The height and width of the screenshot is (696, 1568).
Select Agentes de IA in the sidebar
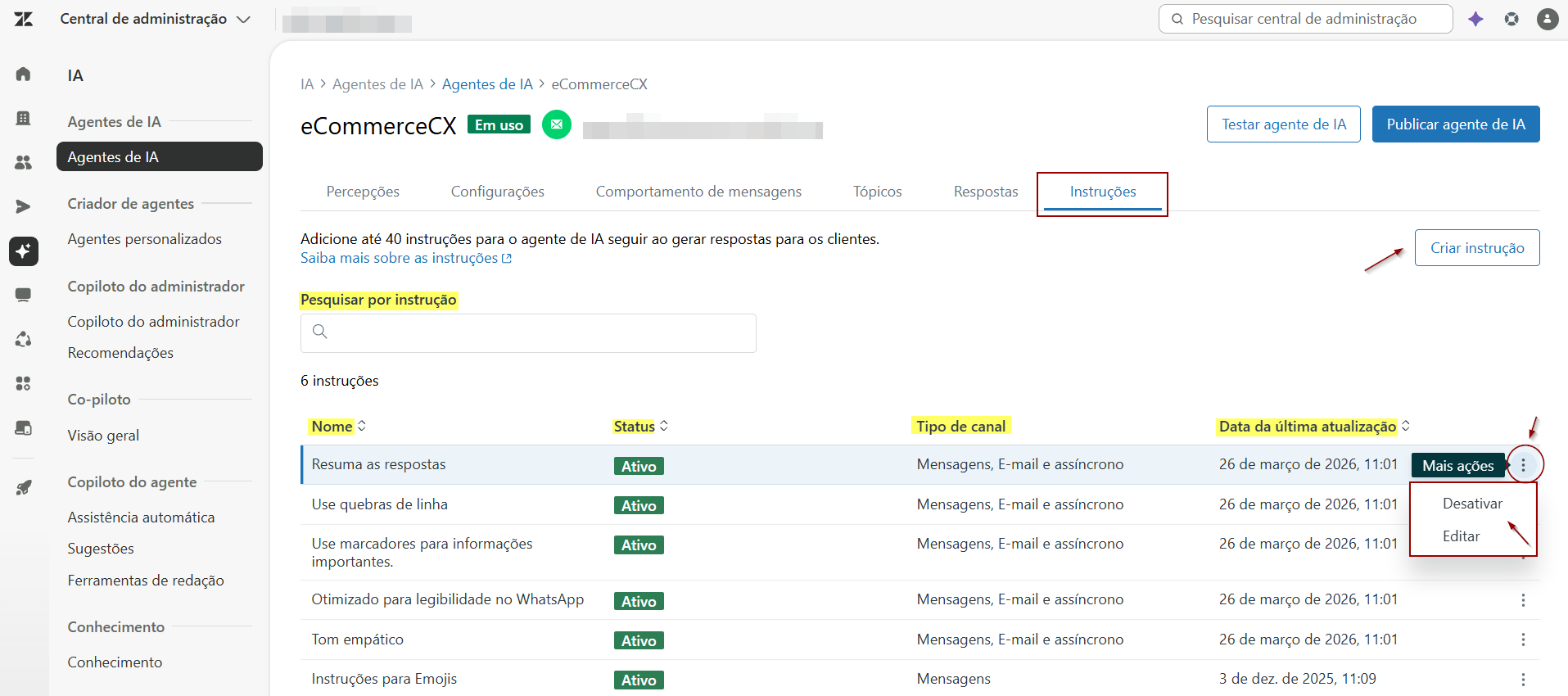click(160, 156)
